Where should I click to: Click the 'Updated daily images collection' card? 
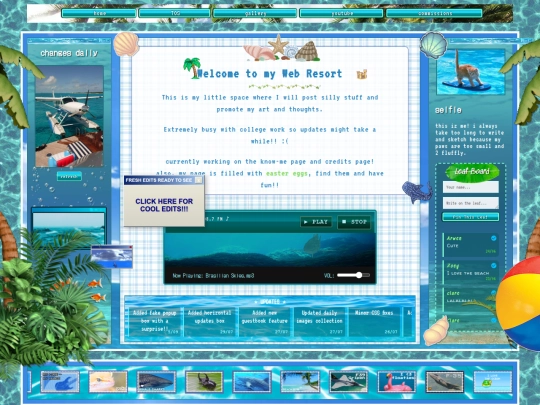[319, 322]
